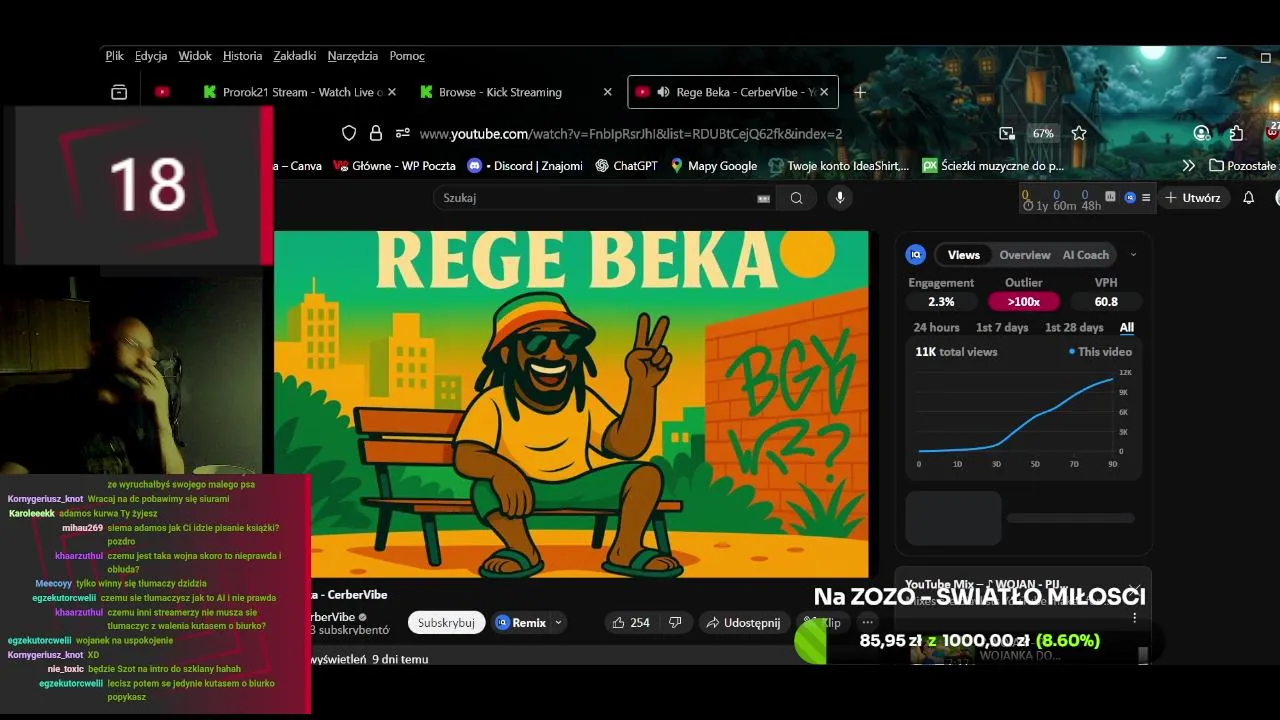Image resolution: width=1280 pixels, height=720 pixels.
Task: Mute the Rege Beka tab's speaker icon
Action: pyautogui.click(x=663, y=92)
